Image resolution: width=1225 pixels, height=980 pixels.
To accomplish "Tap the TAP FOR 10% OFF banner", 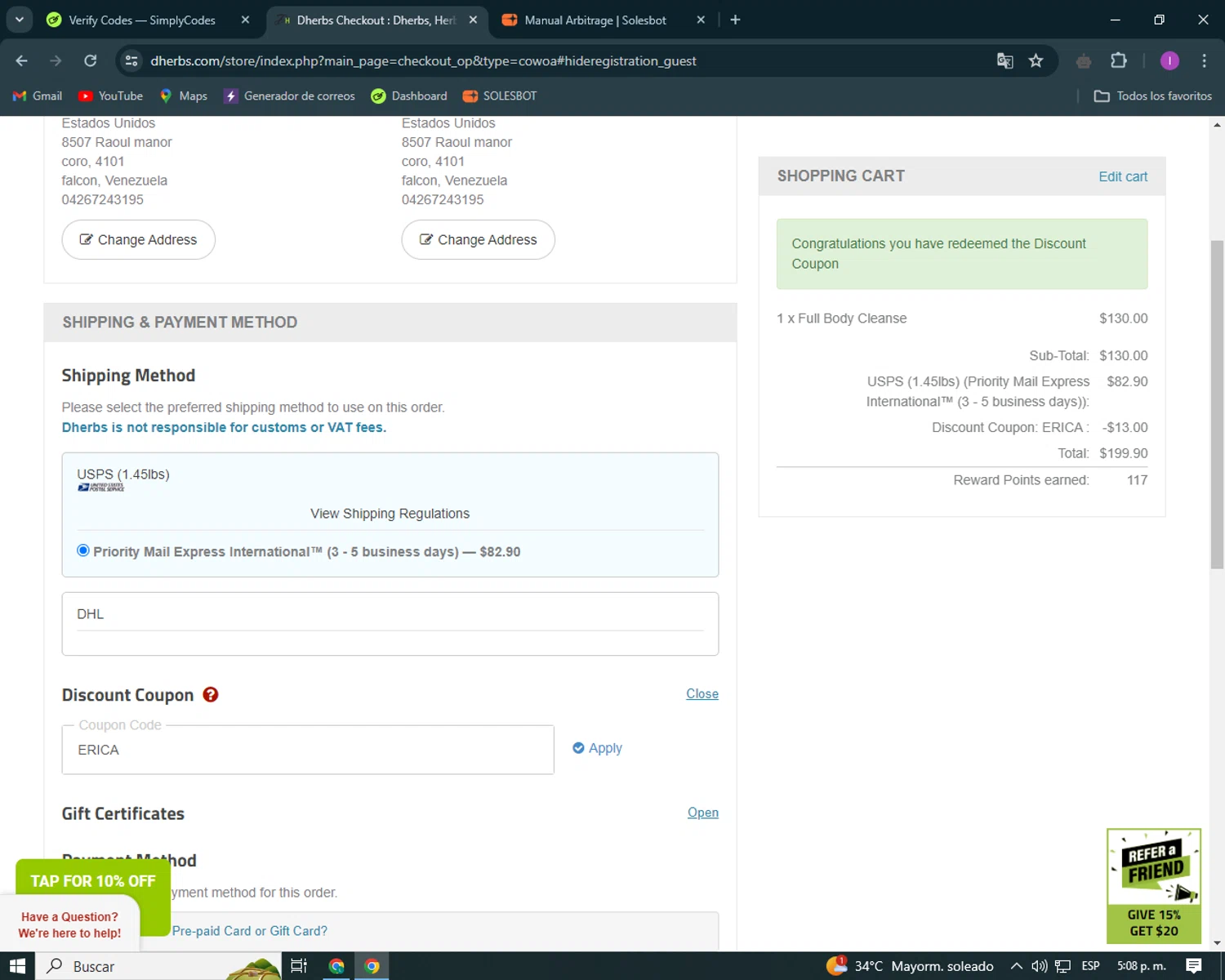I will point(93,881).
